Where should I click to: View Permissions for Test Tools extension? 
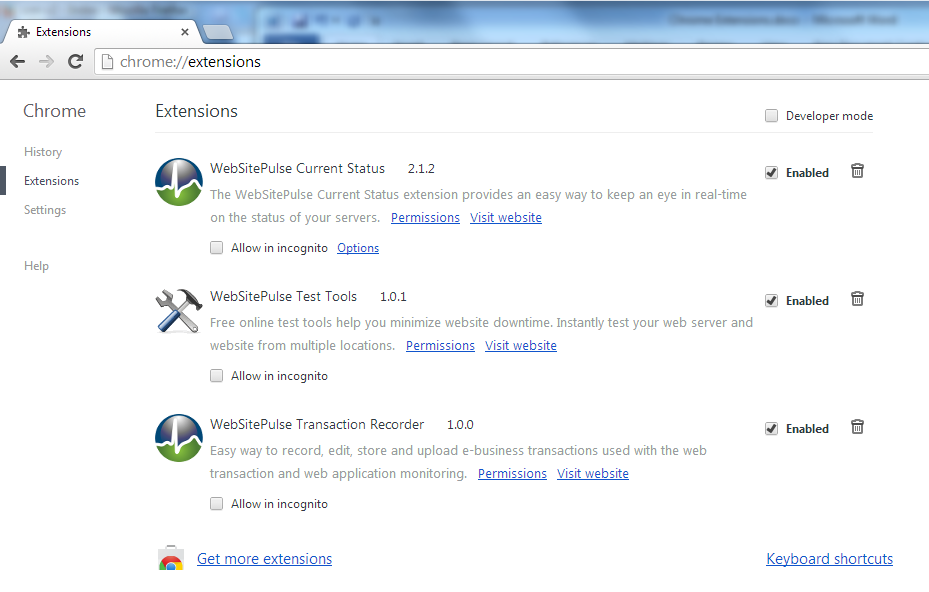(440, 345)
